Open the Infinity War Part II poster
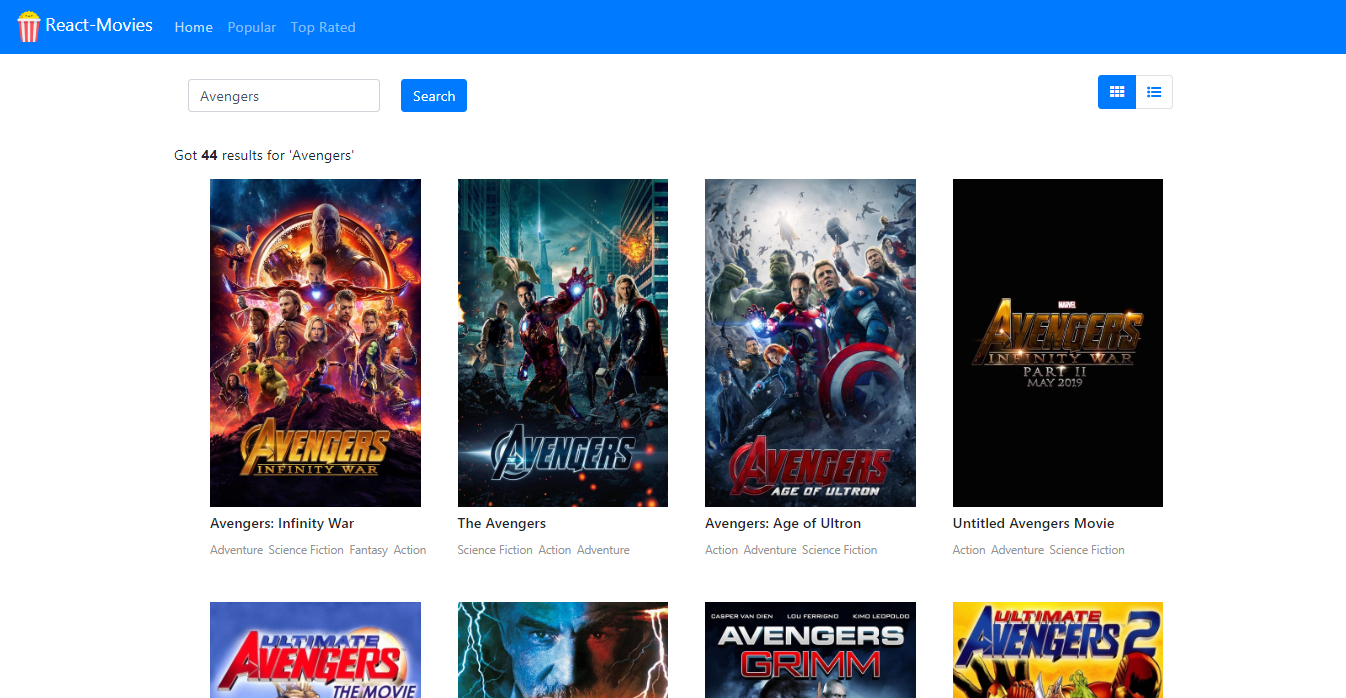1346x698 pixels. pyautogui.click(x=1058, y=343)
